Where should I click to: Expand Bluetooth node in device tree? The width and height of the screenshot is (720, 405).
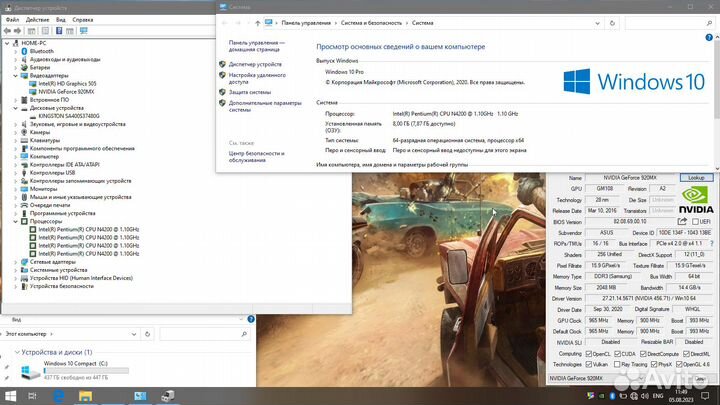(x=16, y=51)
